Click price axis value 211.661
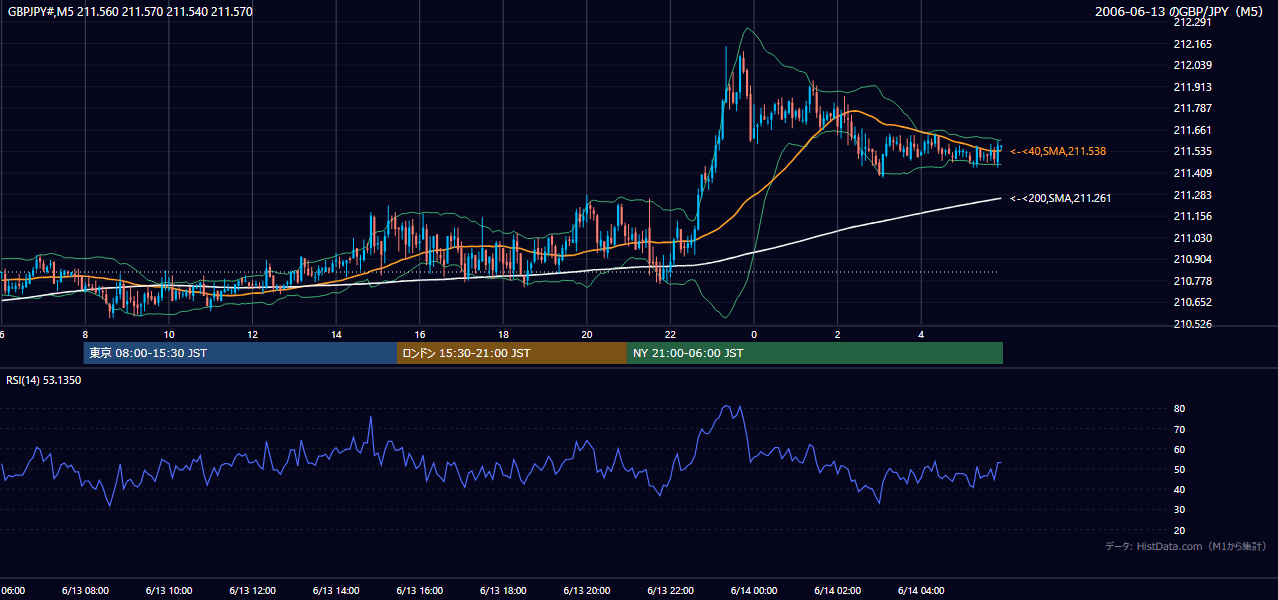The width and height of the screenshot is (1278, 600). [1191, 130]
